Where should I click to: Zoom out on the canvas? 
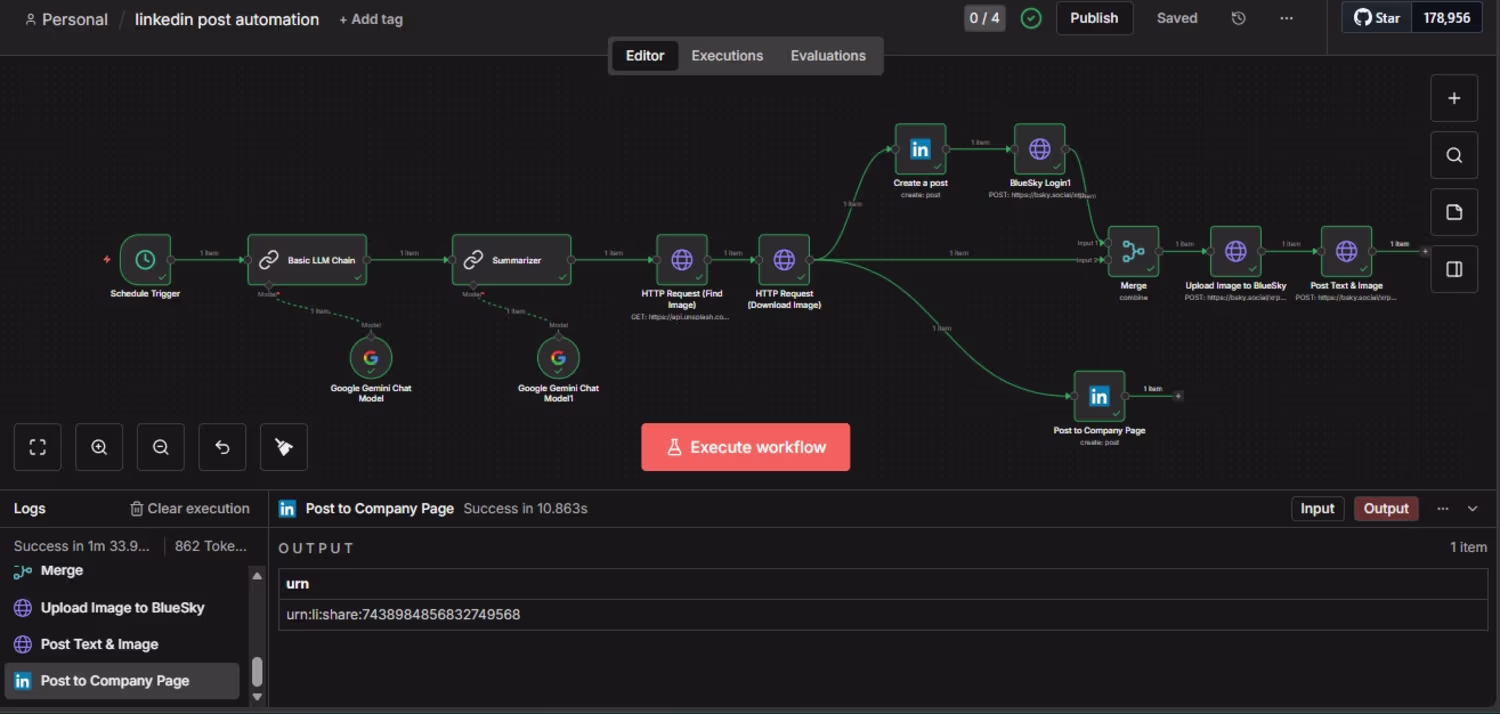click(161, 447)
